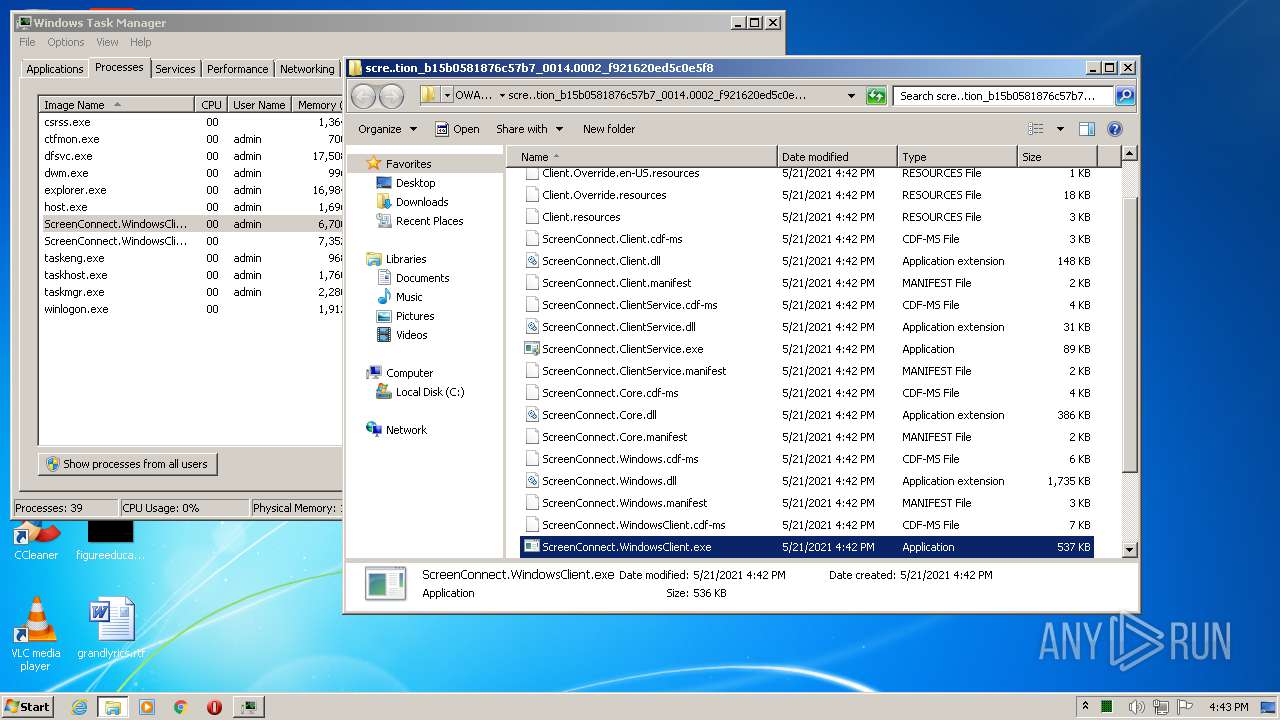Switch to Applications tab in Task Manager
Image resolution: width=1280 pixels, height=720 pixels.
(x=55, y=69)
